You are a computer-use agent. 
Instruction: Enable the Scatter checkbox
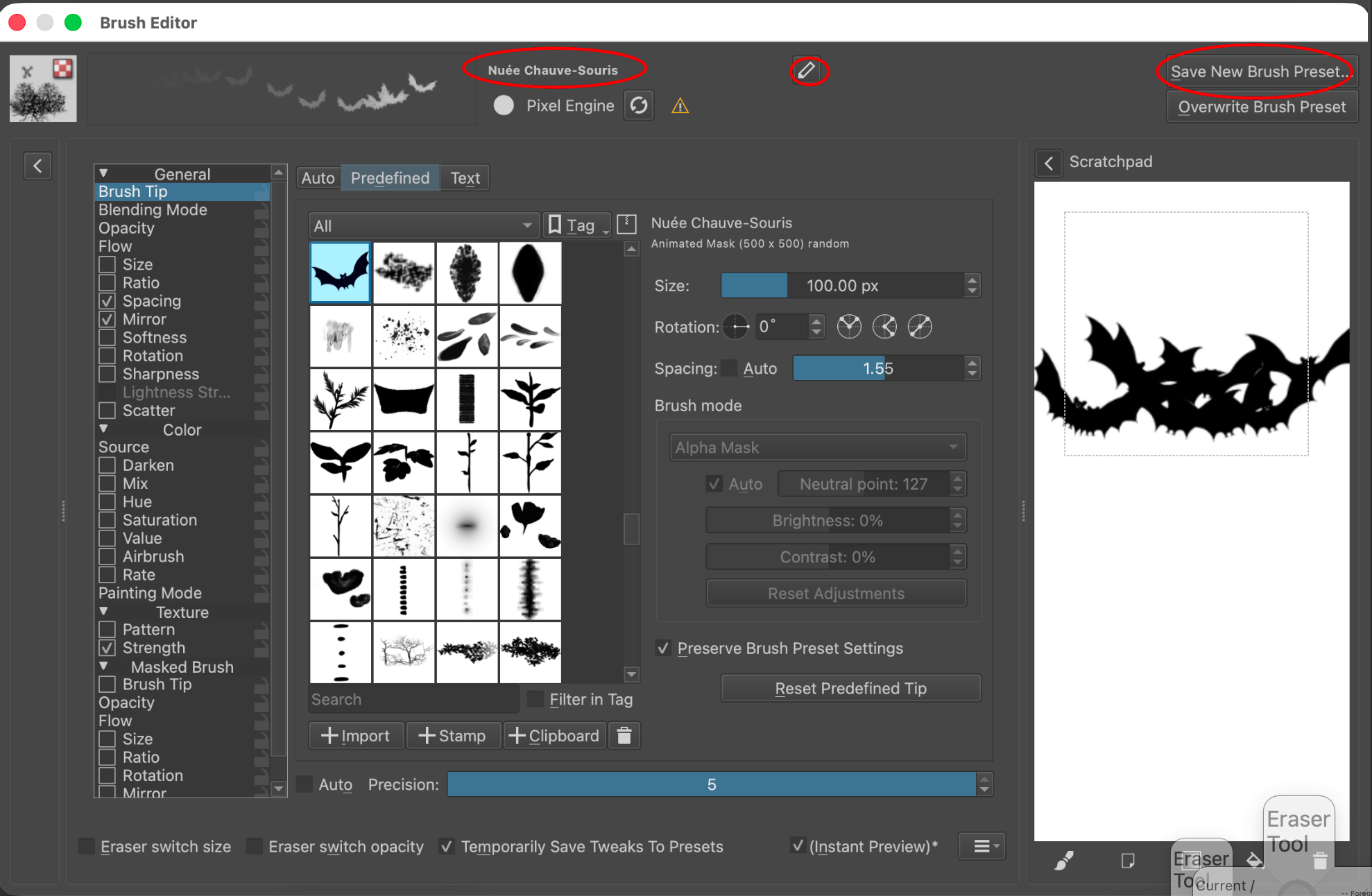pos(108,411)
